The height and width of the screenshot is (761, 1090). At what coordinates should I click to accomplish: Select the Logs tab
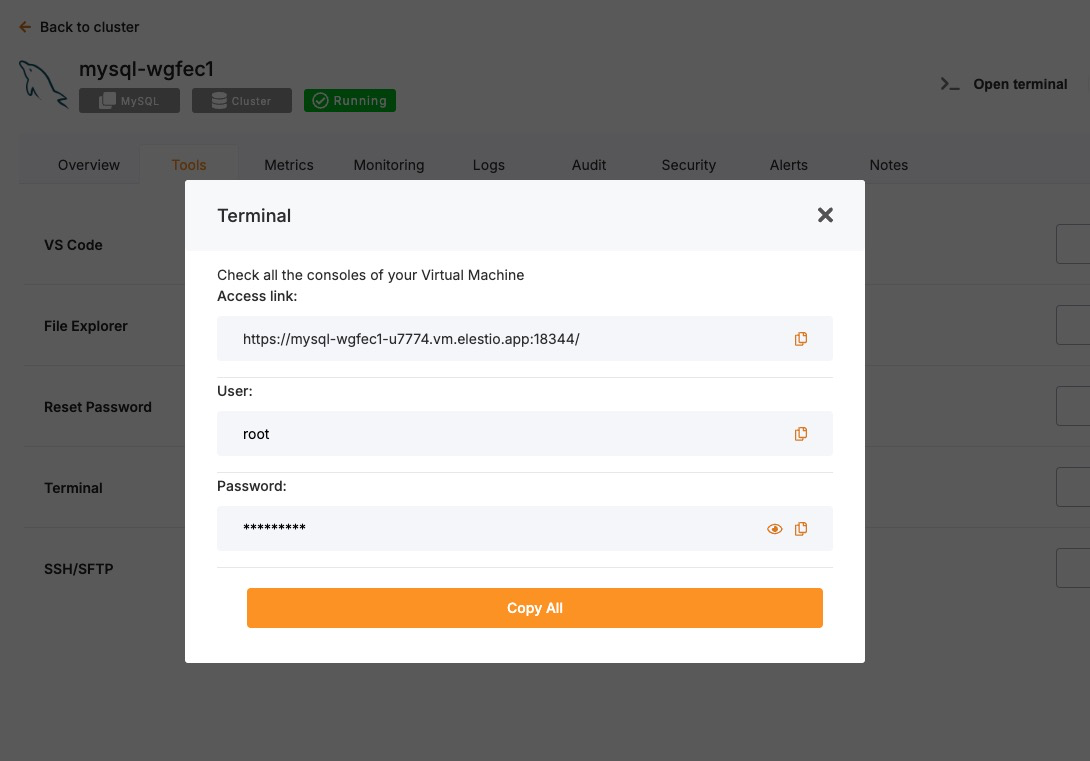(489, 165)
